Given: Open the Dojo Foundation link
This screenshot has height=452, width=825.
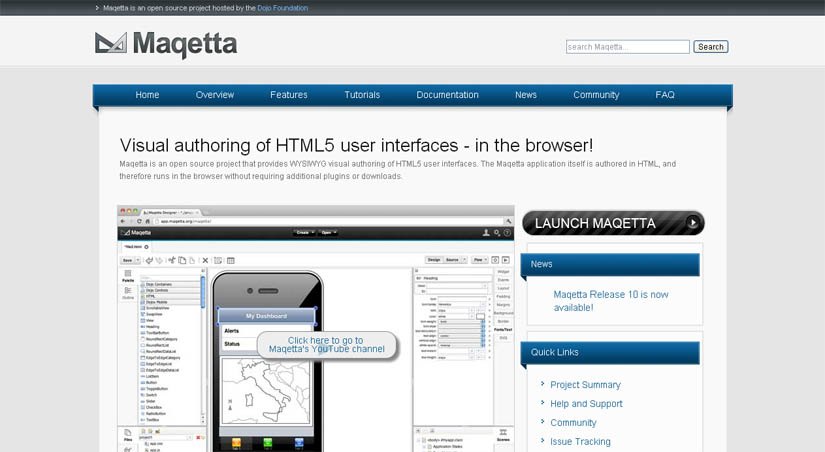Looking at the screenshot, I should [x=283, y=8].
